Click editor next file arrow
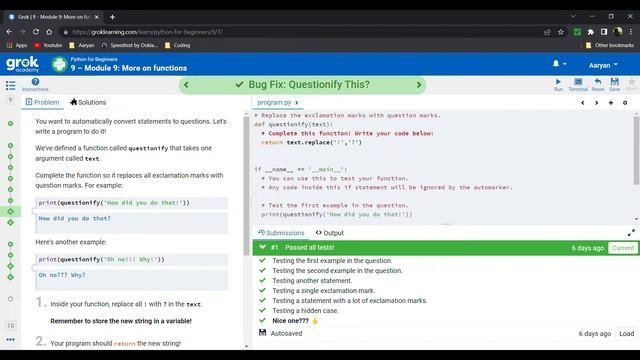640x360 pixels. pos(596,103)
